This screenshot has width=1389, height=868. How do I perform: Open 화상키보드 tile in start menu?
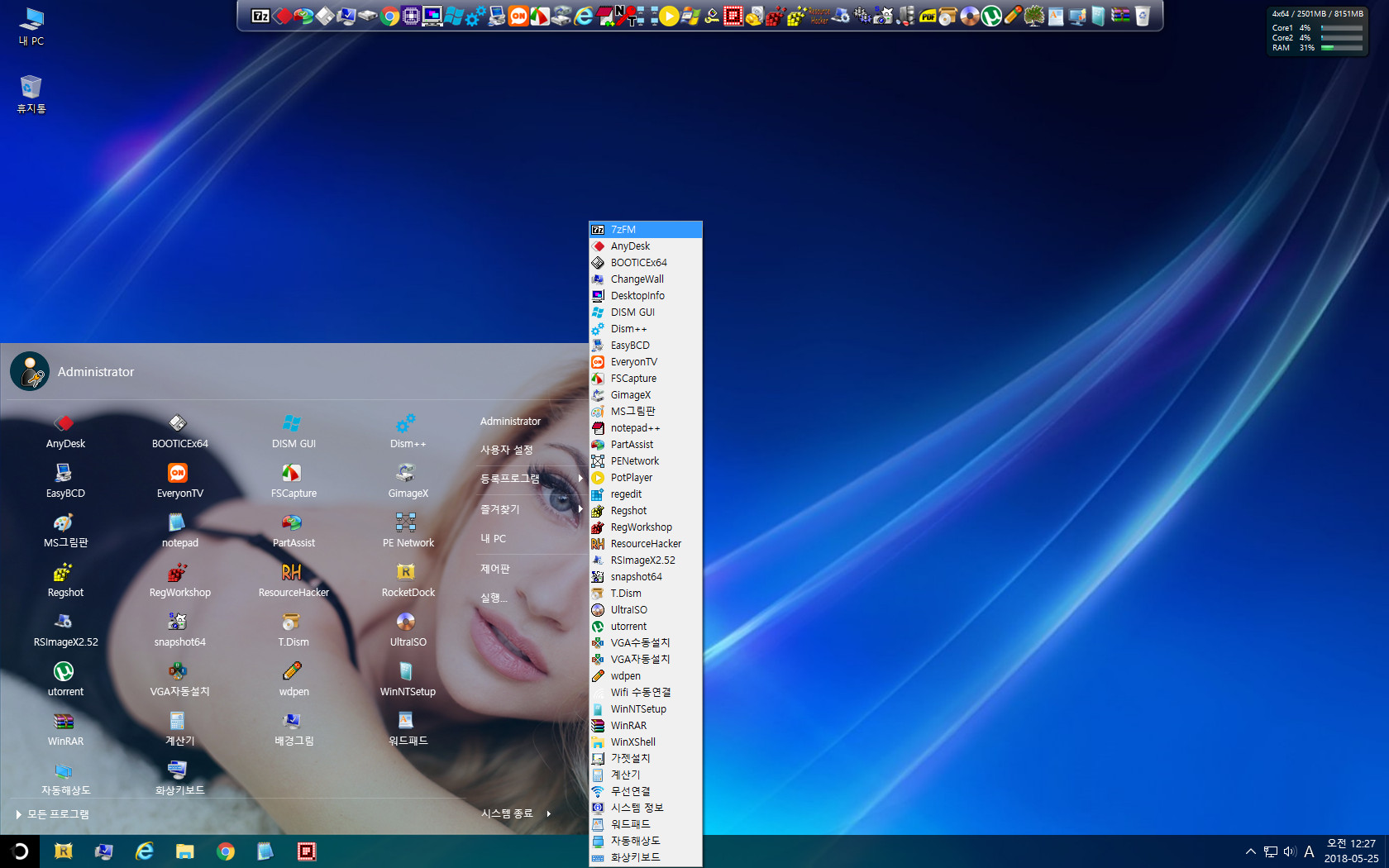pos(179,779)
